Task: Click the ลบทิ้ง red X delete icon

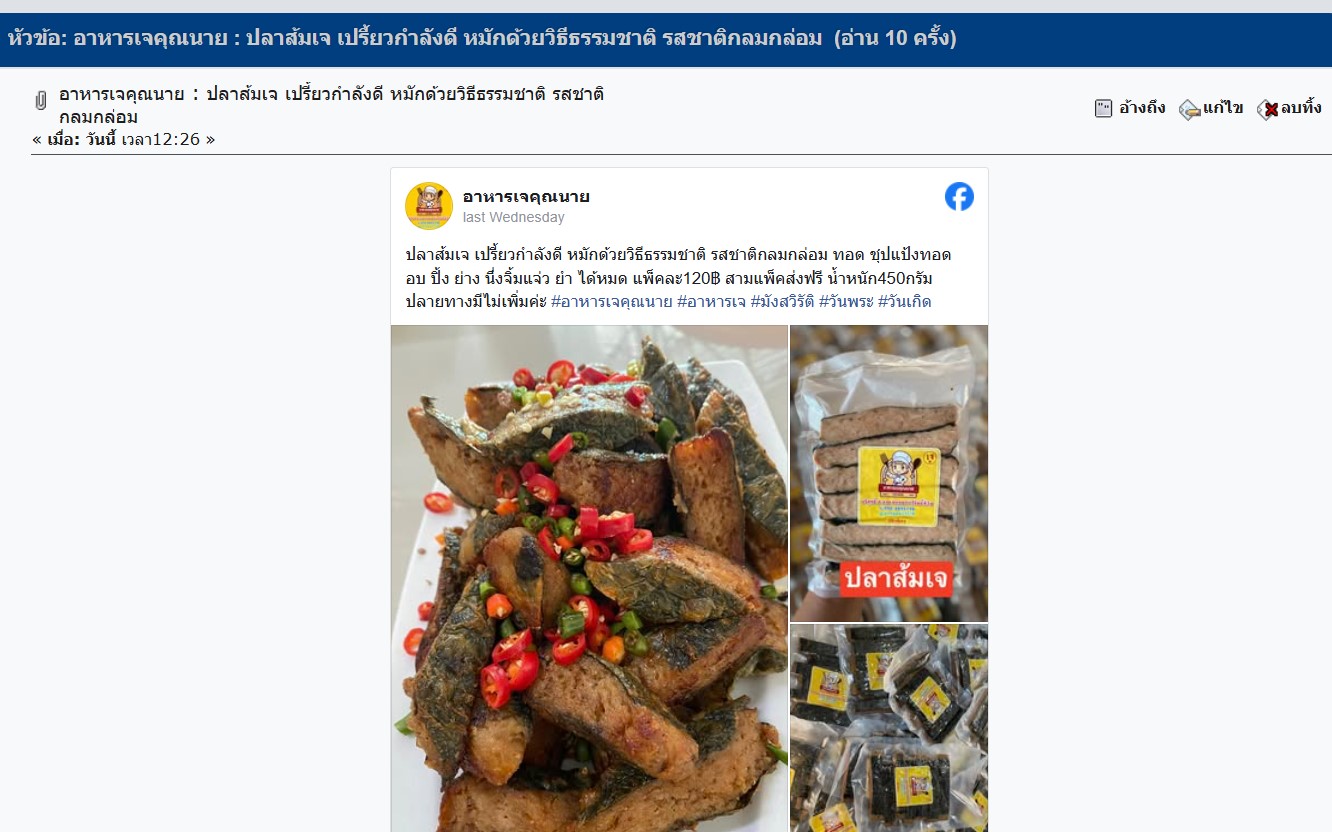Action: point(1267,109)
